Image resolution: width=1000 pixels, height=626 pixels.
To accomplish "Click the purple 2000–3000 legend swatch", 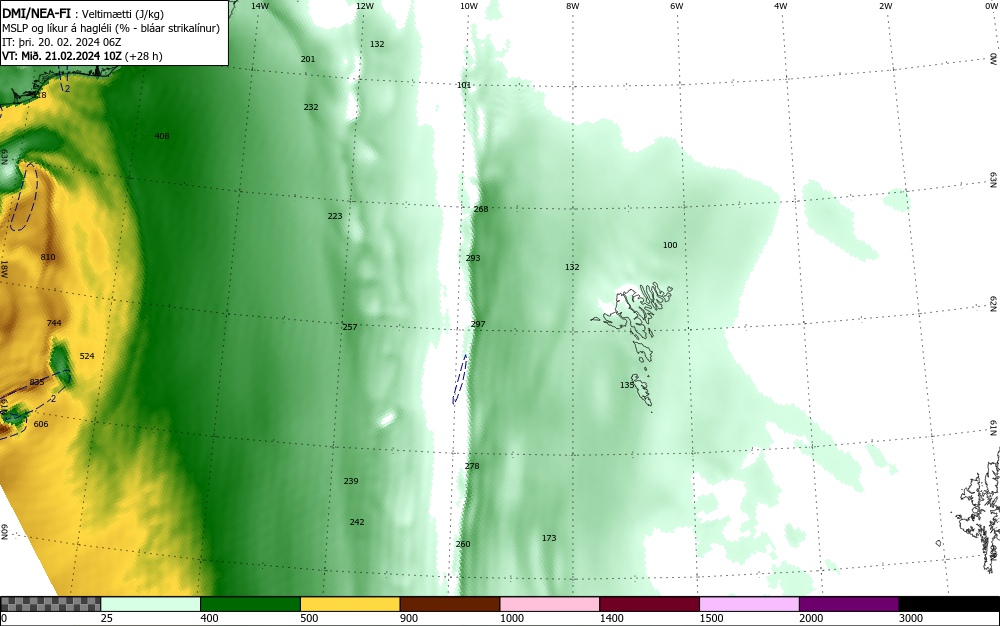I will tap(849, 604).
